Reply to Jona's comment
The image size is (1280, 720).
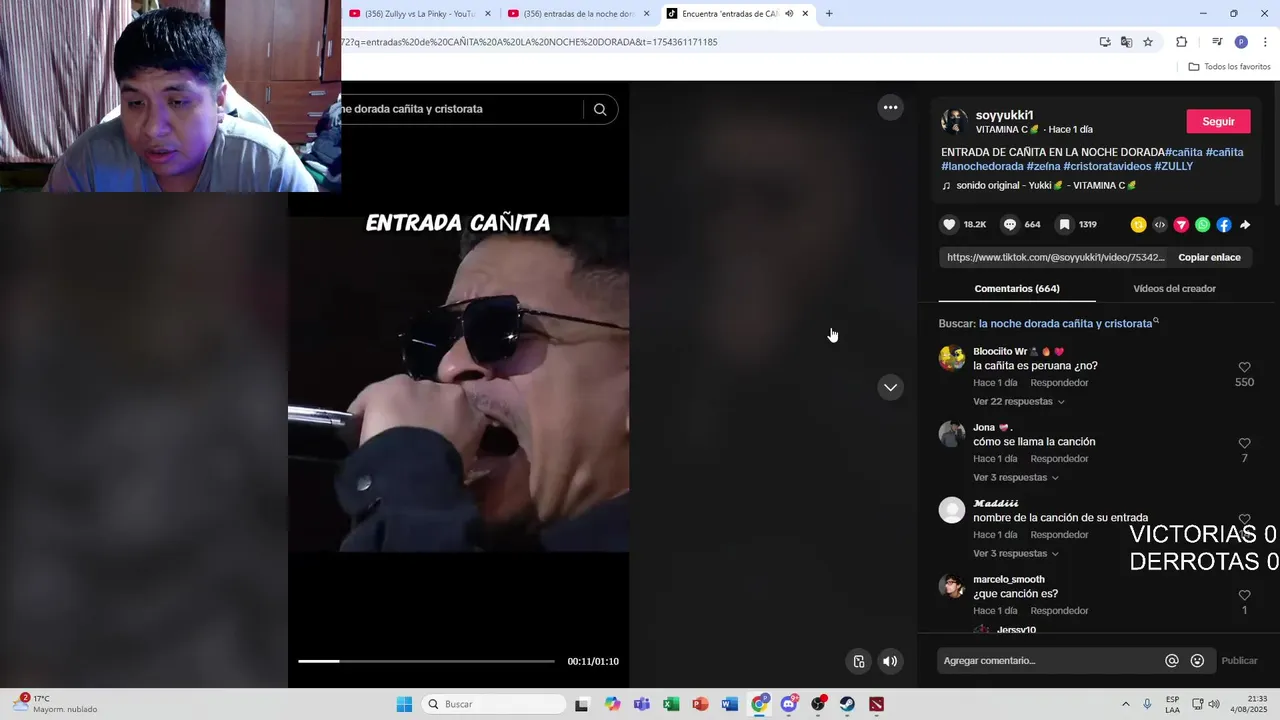[1059, 459]
